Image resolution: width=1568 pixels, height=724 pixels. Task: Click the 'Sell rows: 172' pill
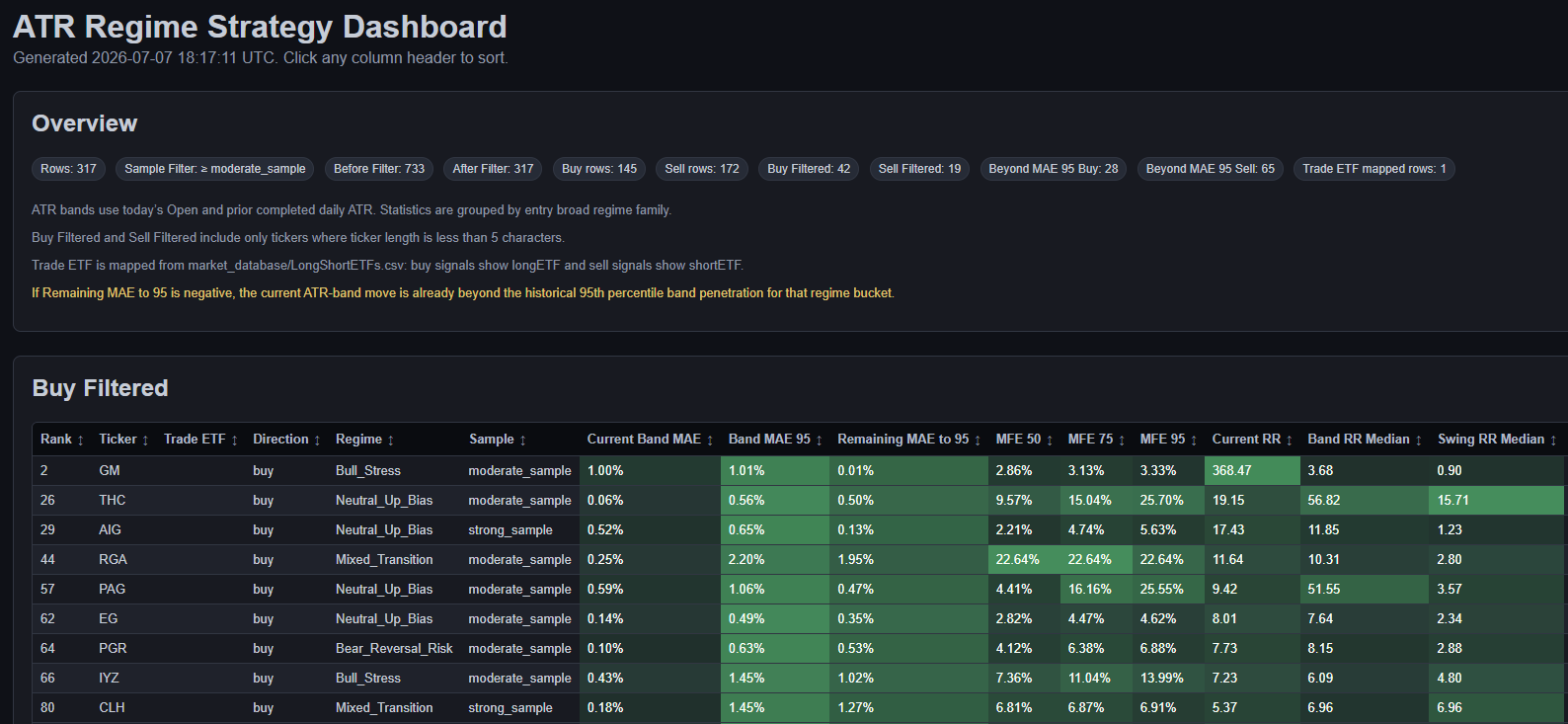coord(702,169)
